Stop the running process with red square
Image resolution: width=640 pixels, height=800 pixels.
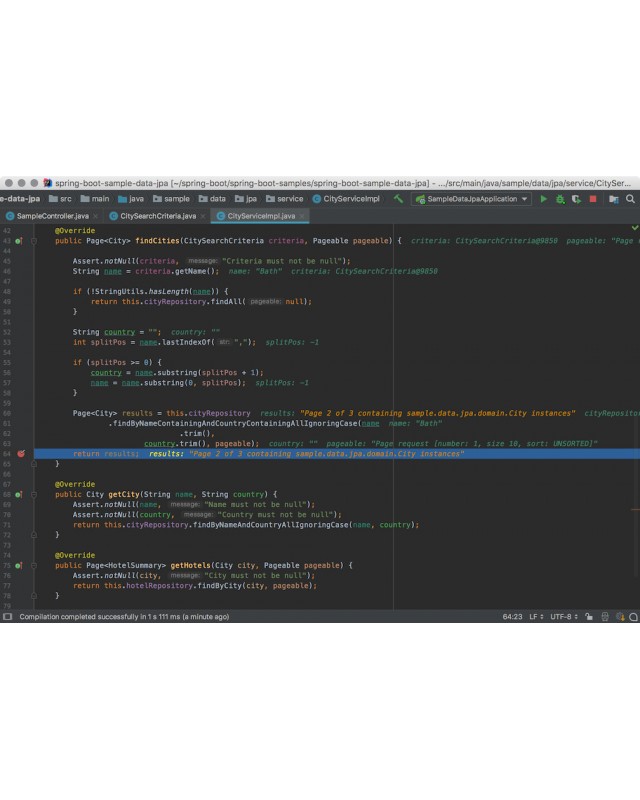pos(592,199)
